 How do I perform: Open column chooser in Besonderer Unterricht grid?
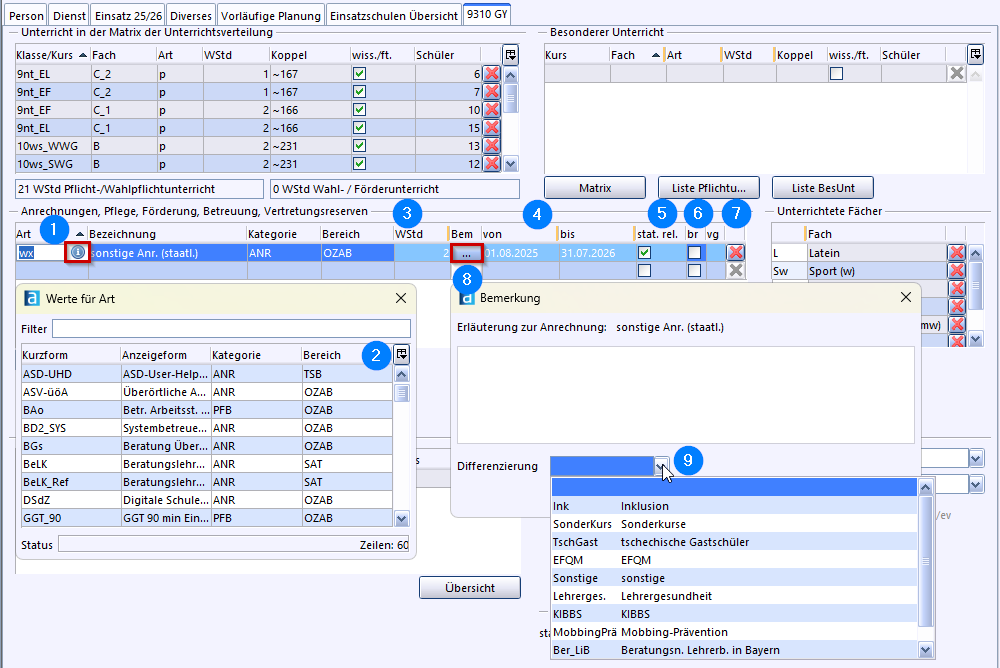(x=976, y=55)
